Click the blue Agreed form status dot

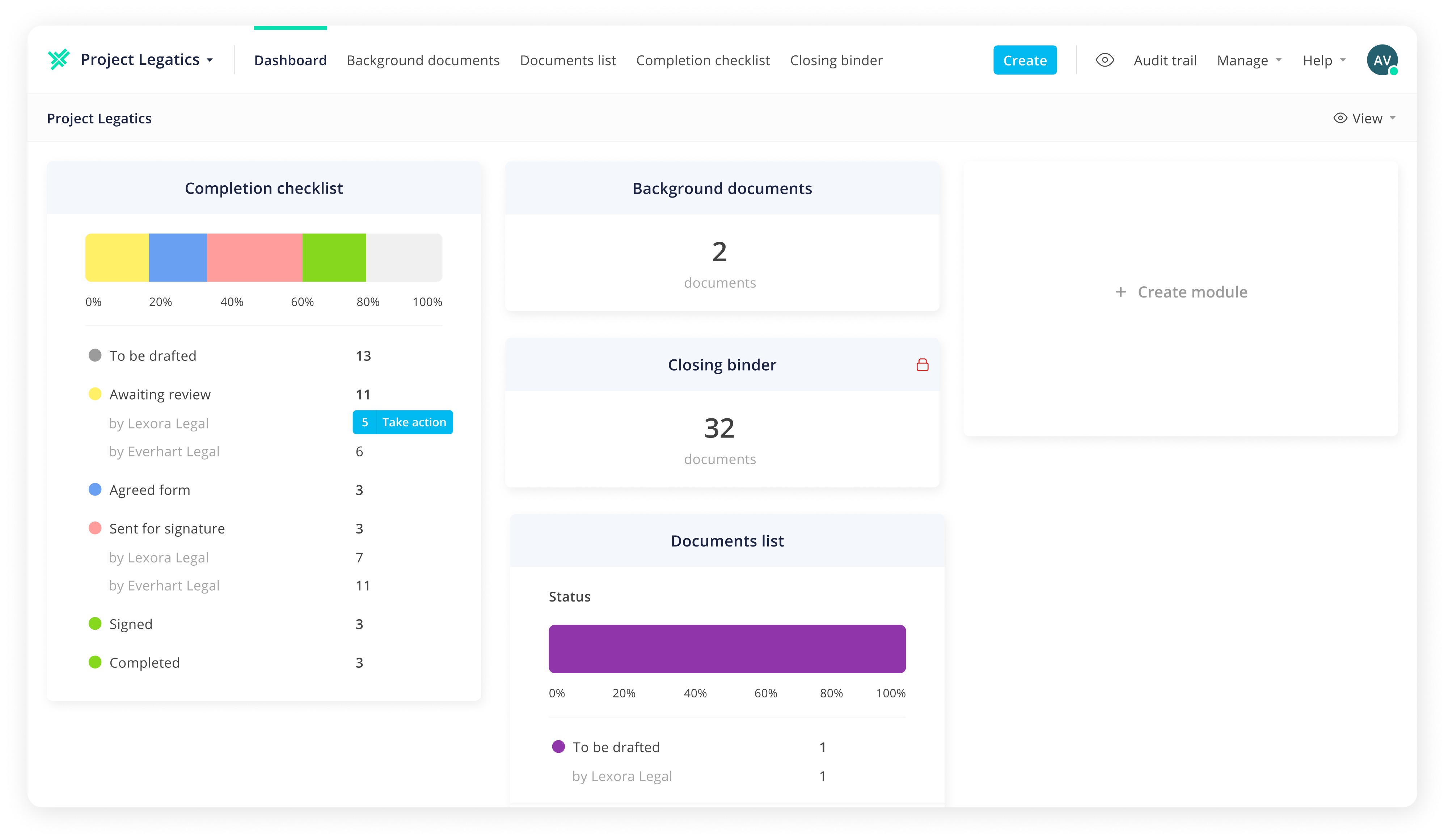pos(95,490)
